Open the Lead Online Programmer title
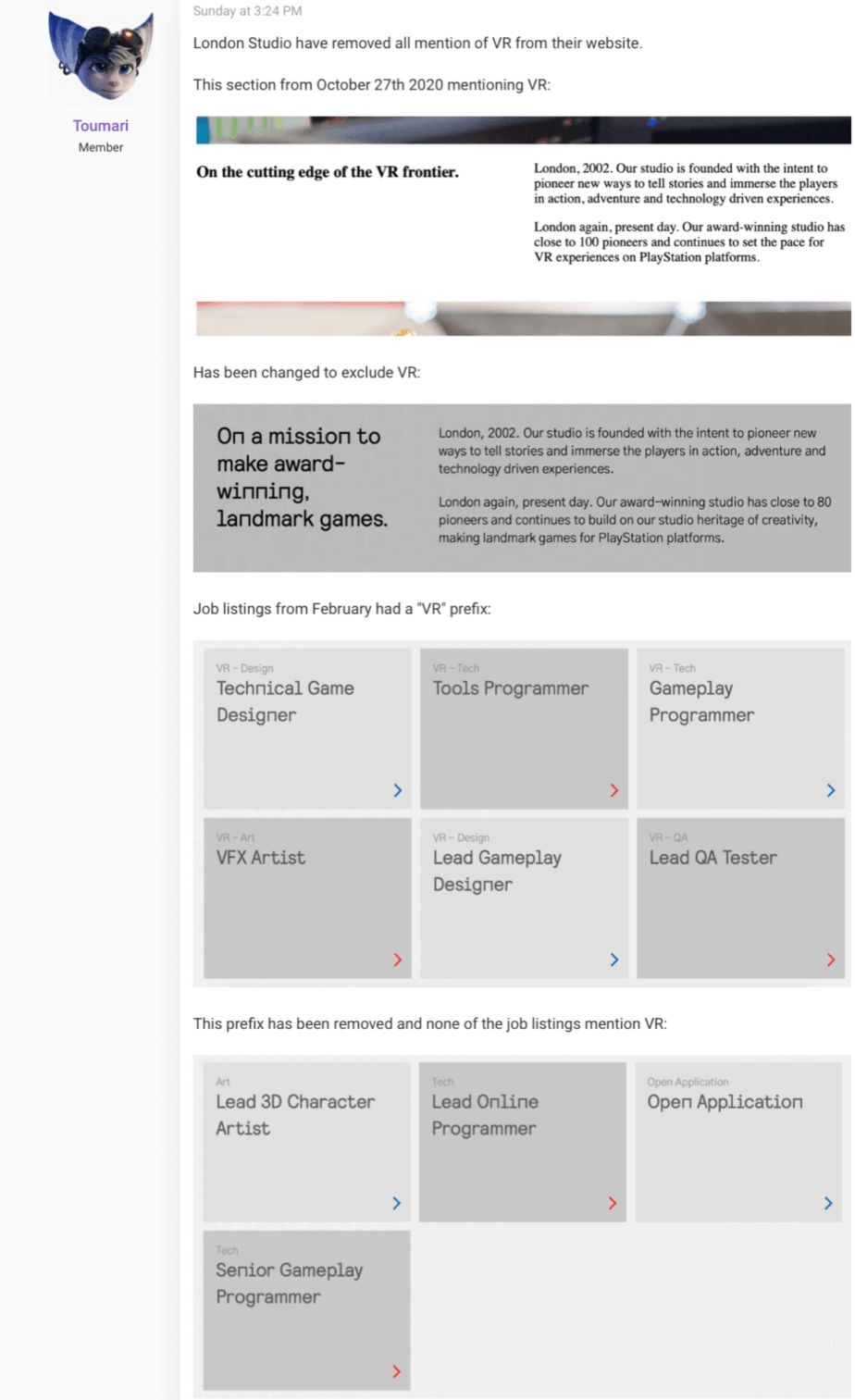 click(x=485, y=1115)
